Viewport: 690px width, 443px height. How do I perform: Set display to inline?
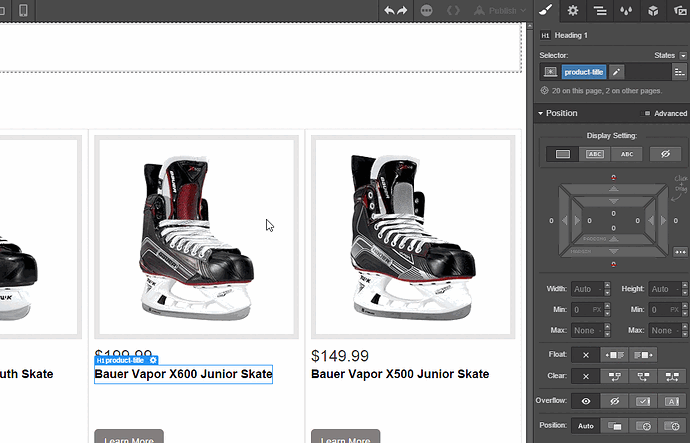click(x=627, y=154)
